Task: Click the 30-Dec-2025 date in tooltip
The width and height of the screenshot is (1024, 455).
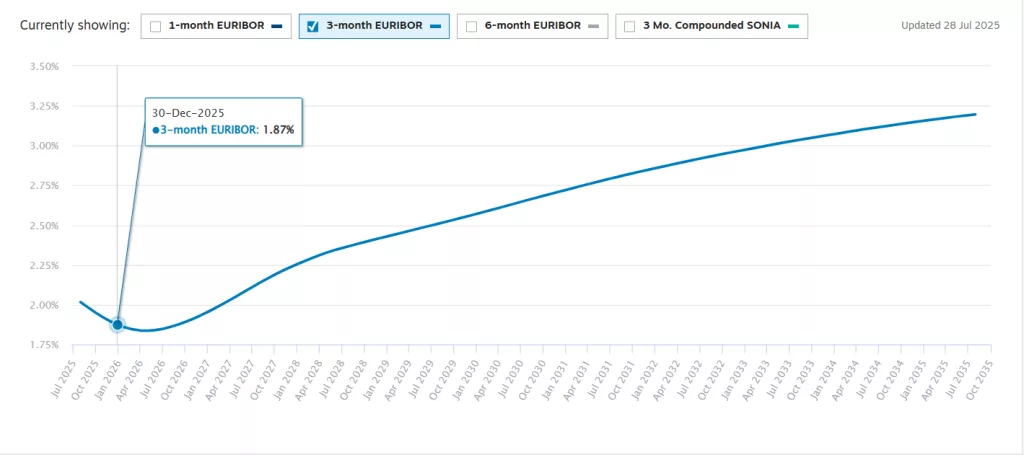Action: (188, 113)
